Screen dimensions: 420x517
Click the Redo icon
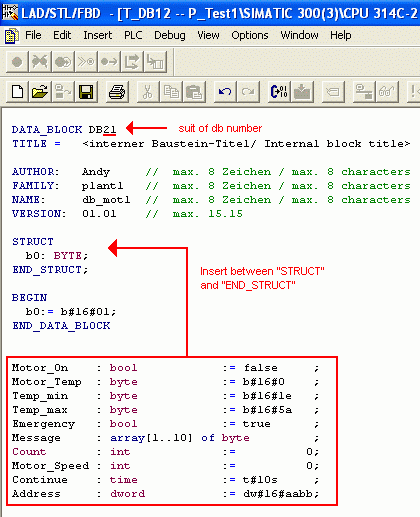(x=248, y=91)
